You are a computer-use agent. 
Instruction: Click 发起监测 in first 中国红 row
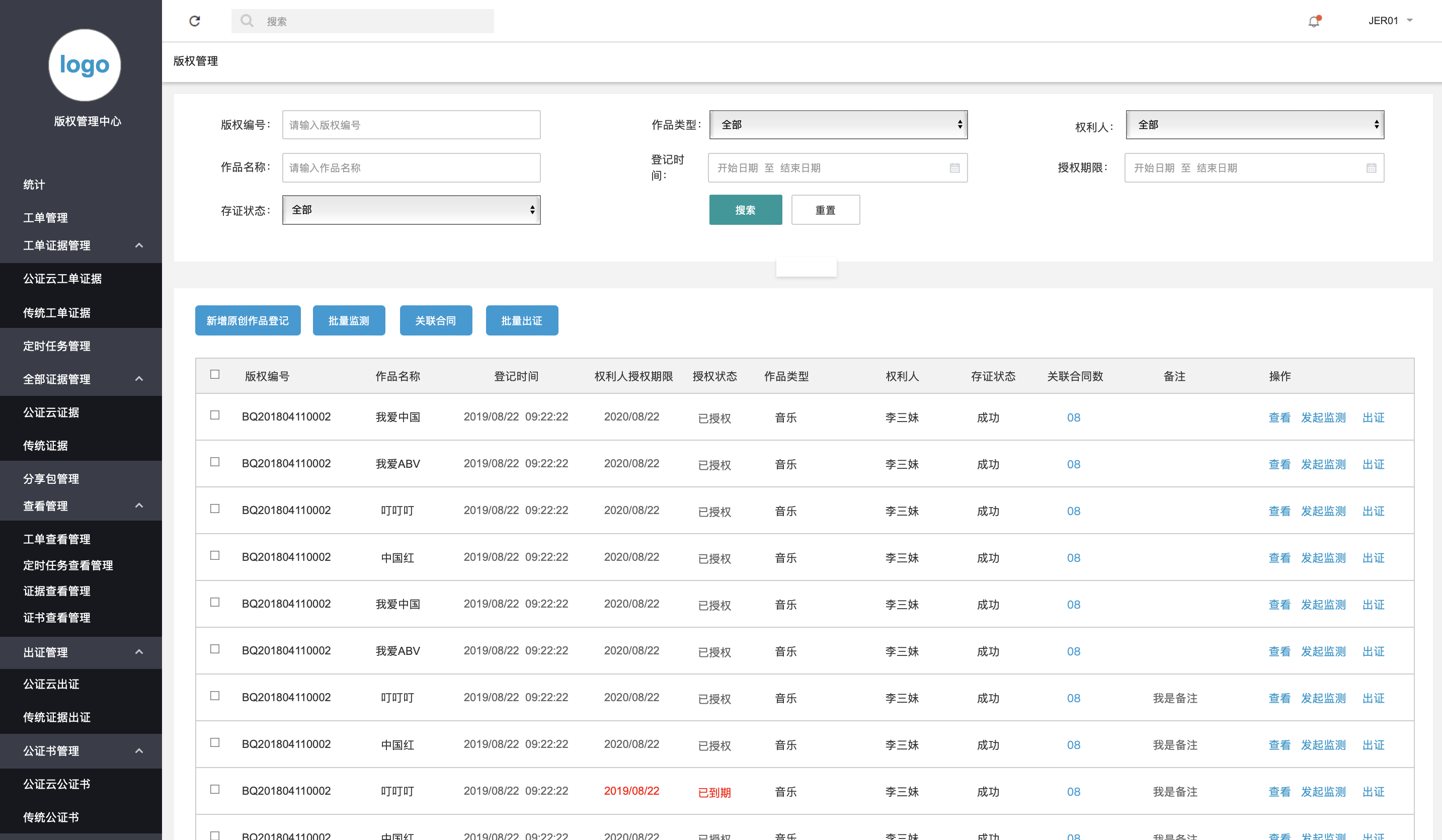pyautogui.click(x=1324, y=557)
